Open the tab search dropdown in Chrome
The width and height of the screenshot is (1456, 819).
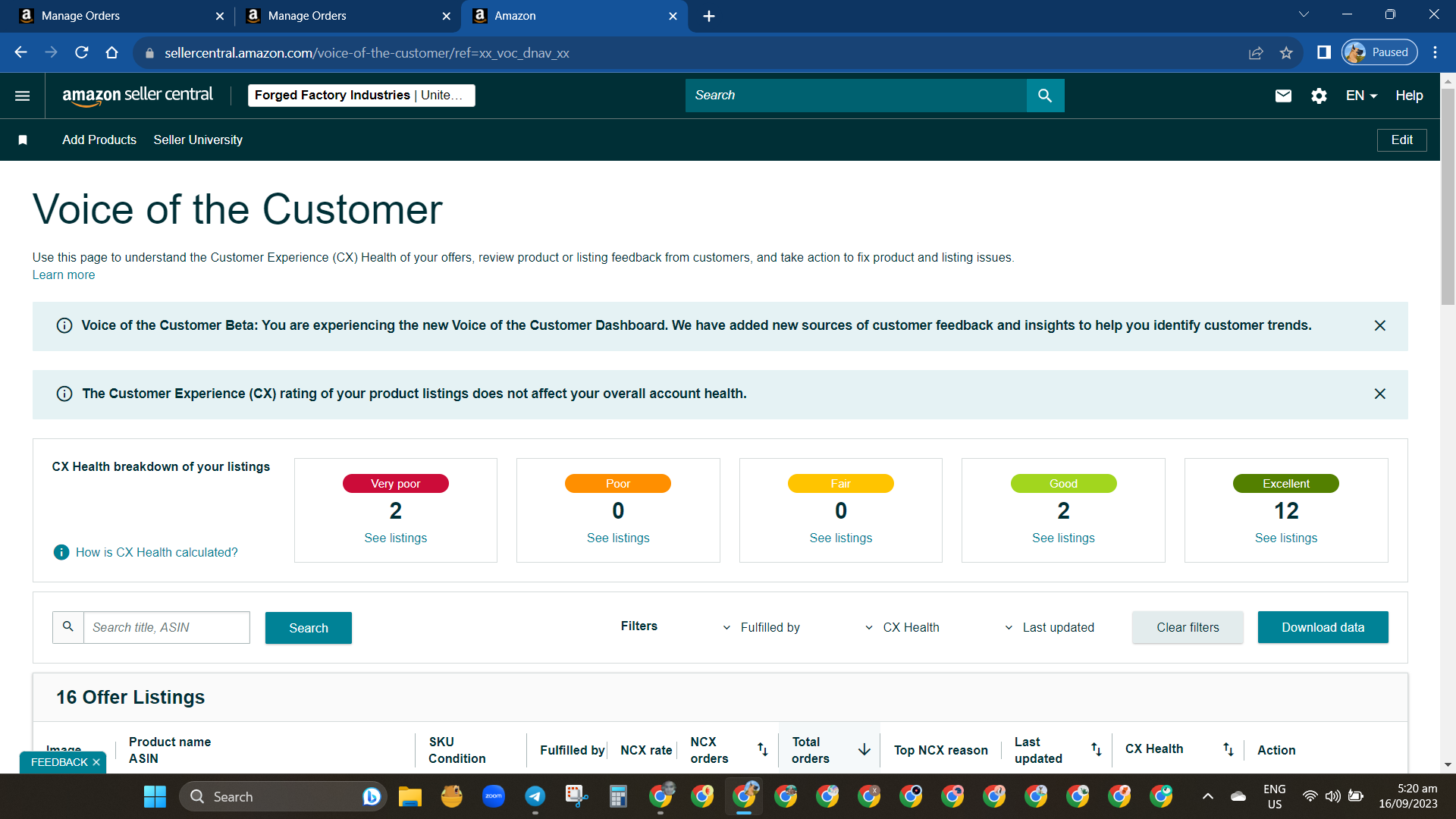(x=1304, y=14)
